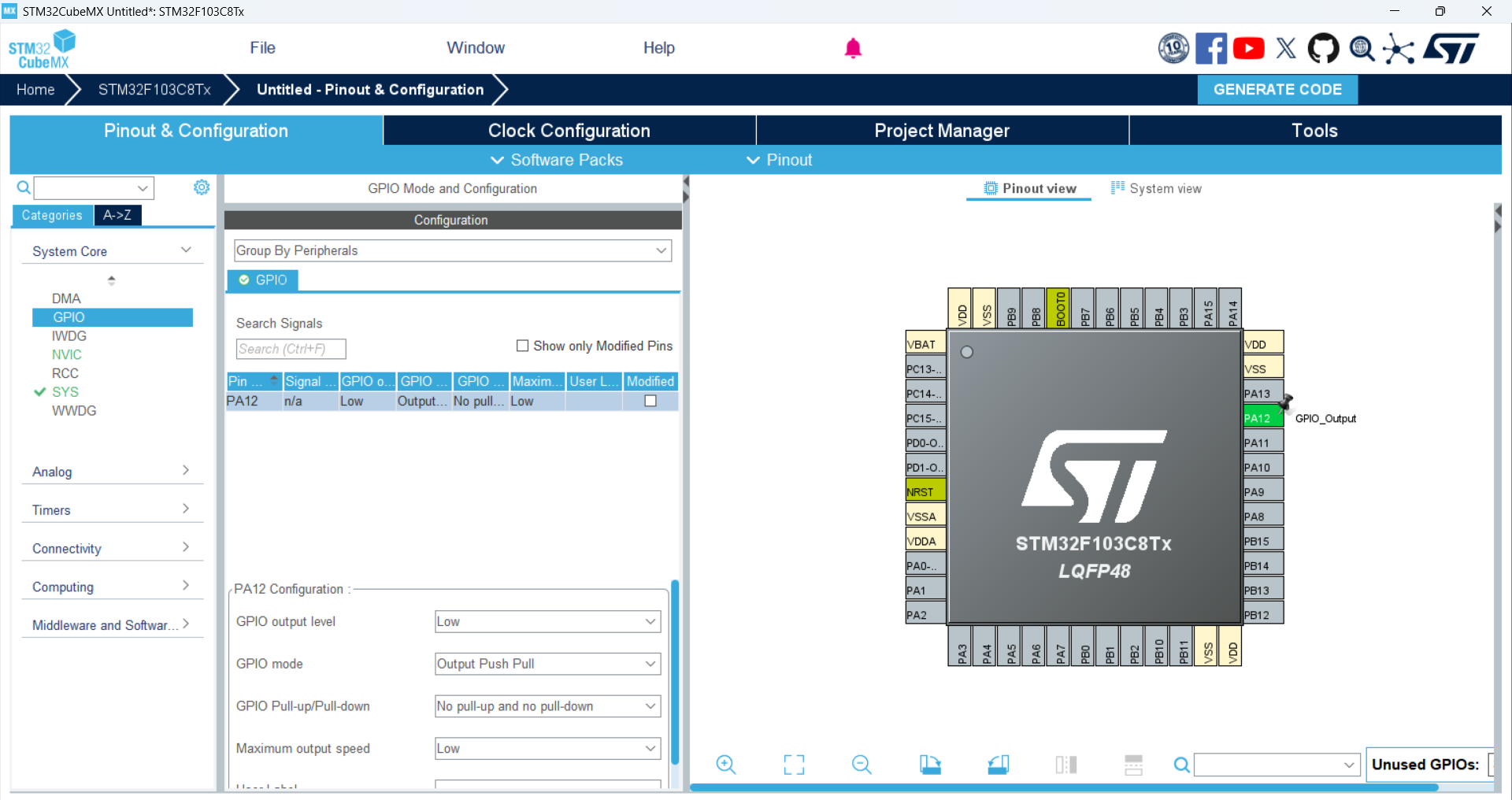Open the ST community network icon
Viewport: 1512px width, 800px height.
[1399, 49]
